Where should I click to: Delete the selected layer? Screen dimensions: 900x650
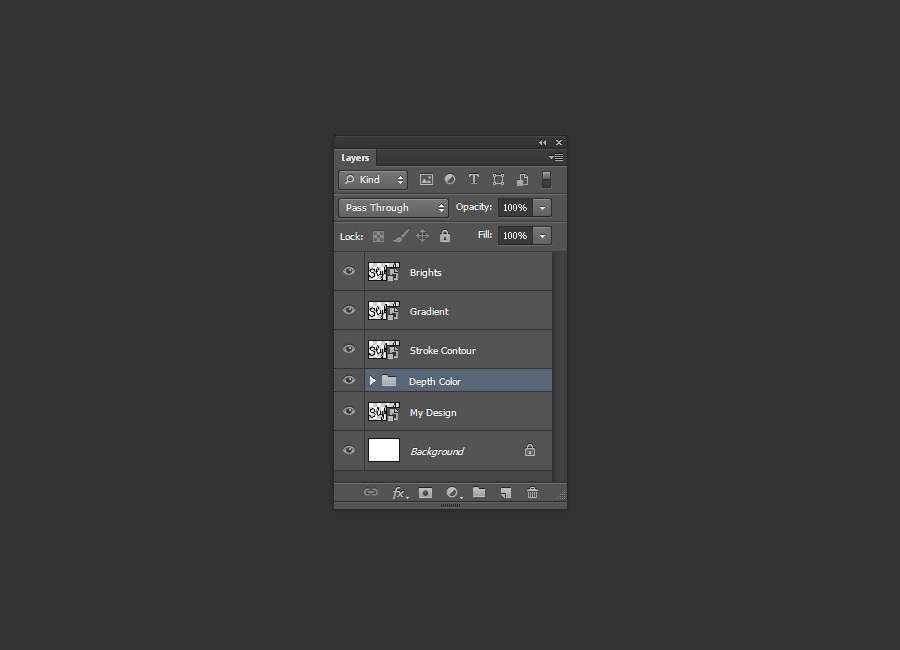532,492
